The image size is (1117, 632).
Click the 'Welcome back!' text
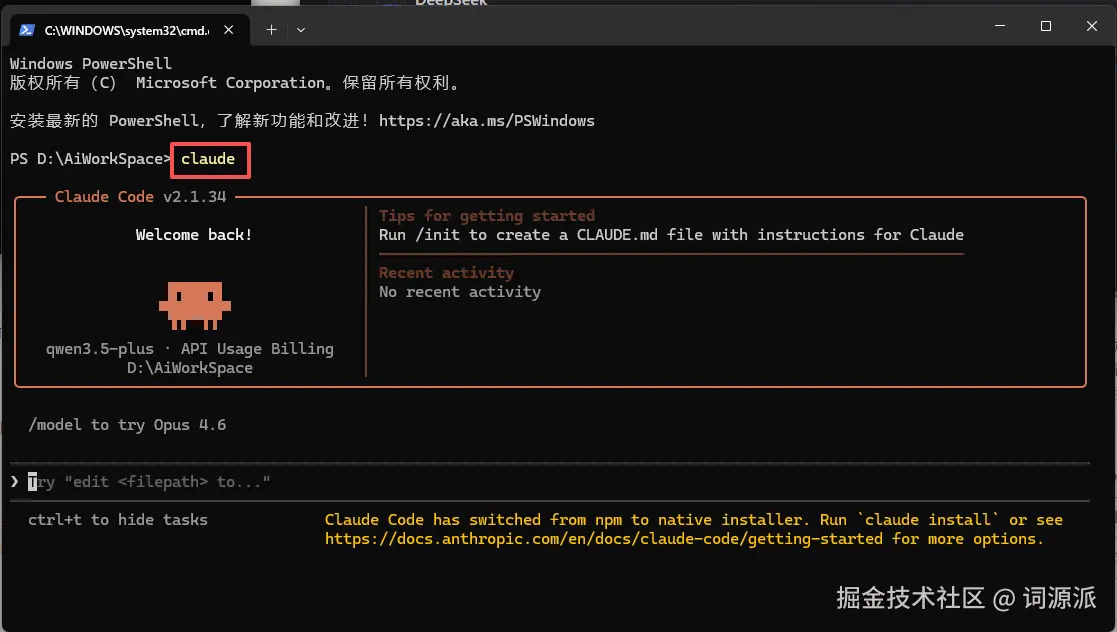(x=194, y=234)
